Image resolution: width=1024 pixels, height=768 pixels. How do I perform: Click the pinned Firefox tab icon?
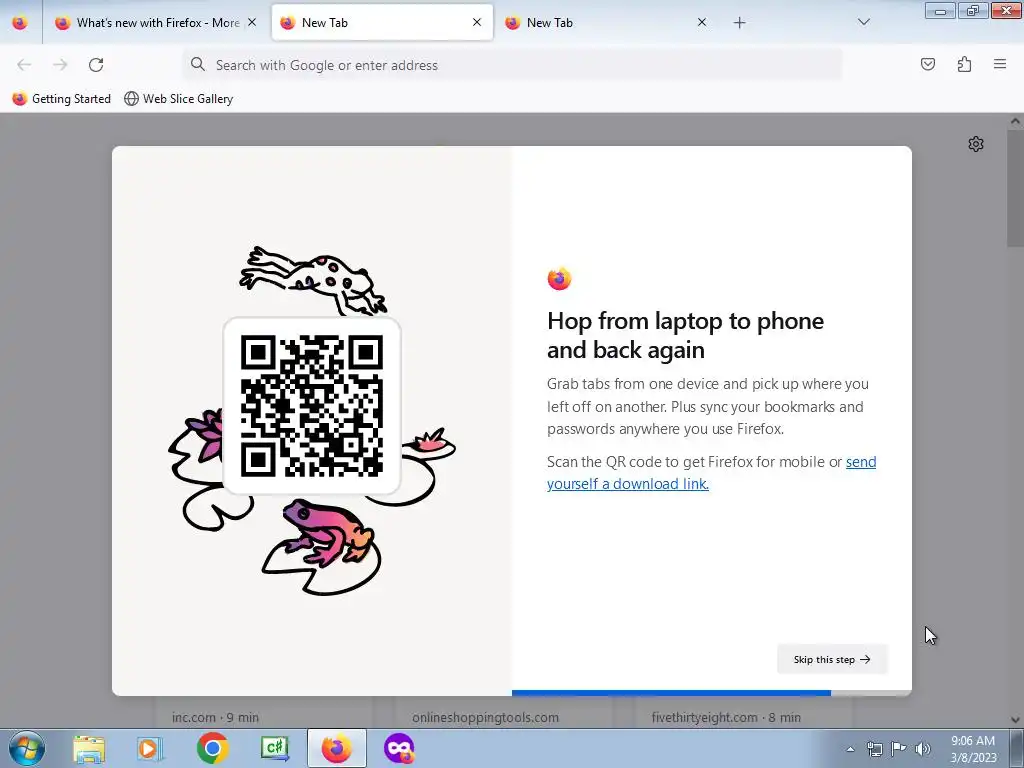[20, 23]
